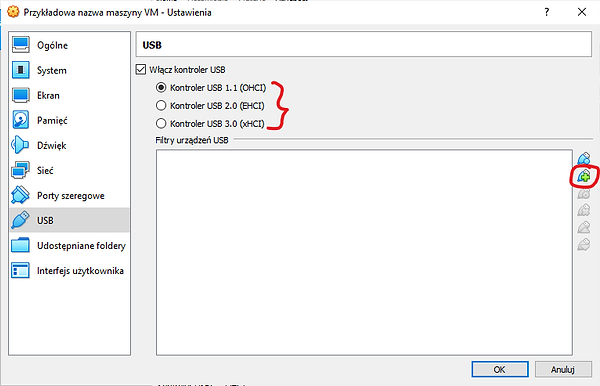
Task: Click the edit USB filter icon
Action: (x=584, y=194)
